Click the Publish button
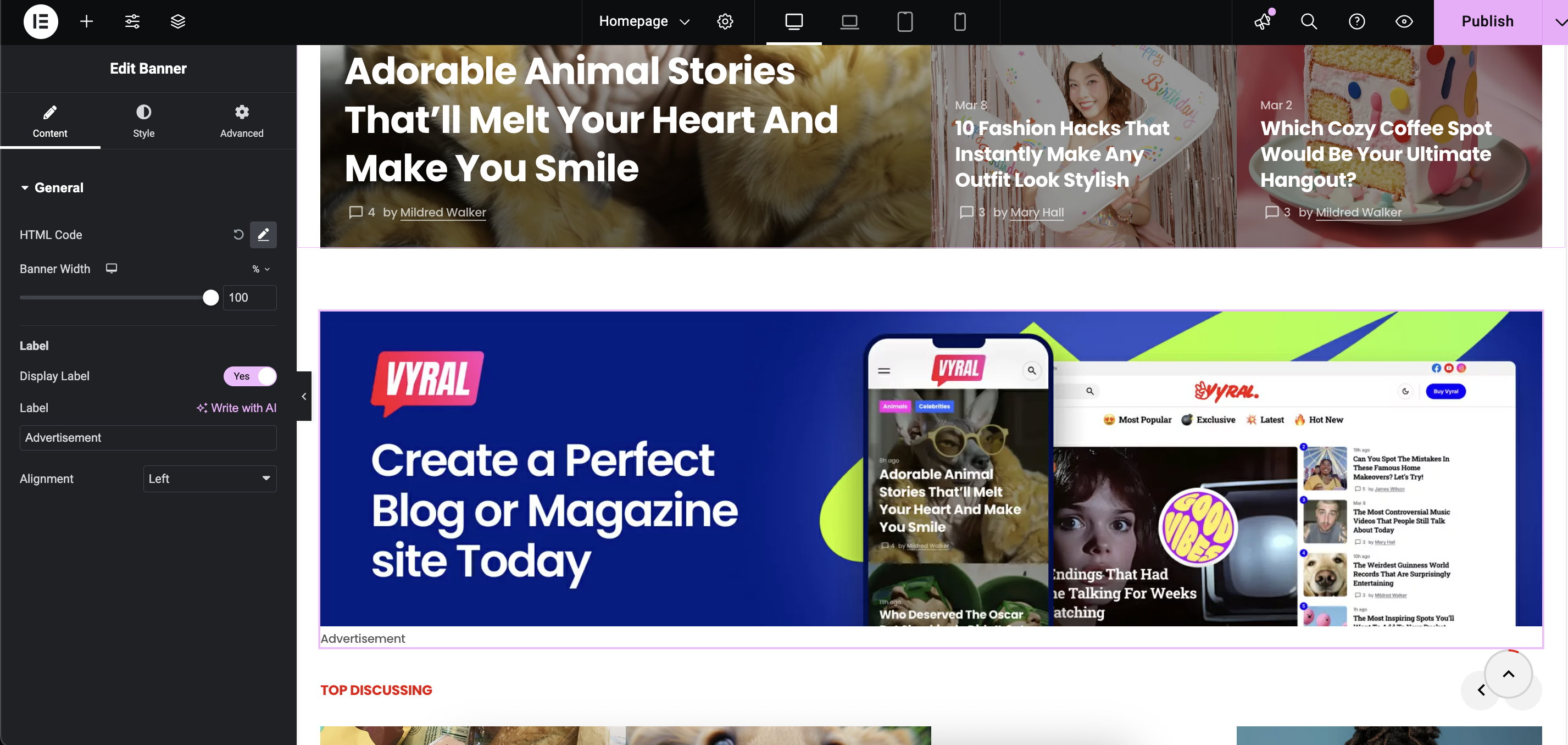This screenshot has height=745, width=1568. (x=1487, y=22)
